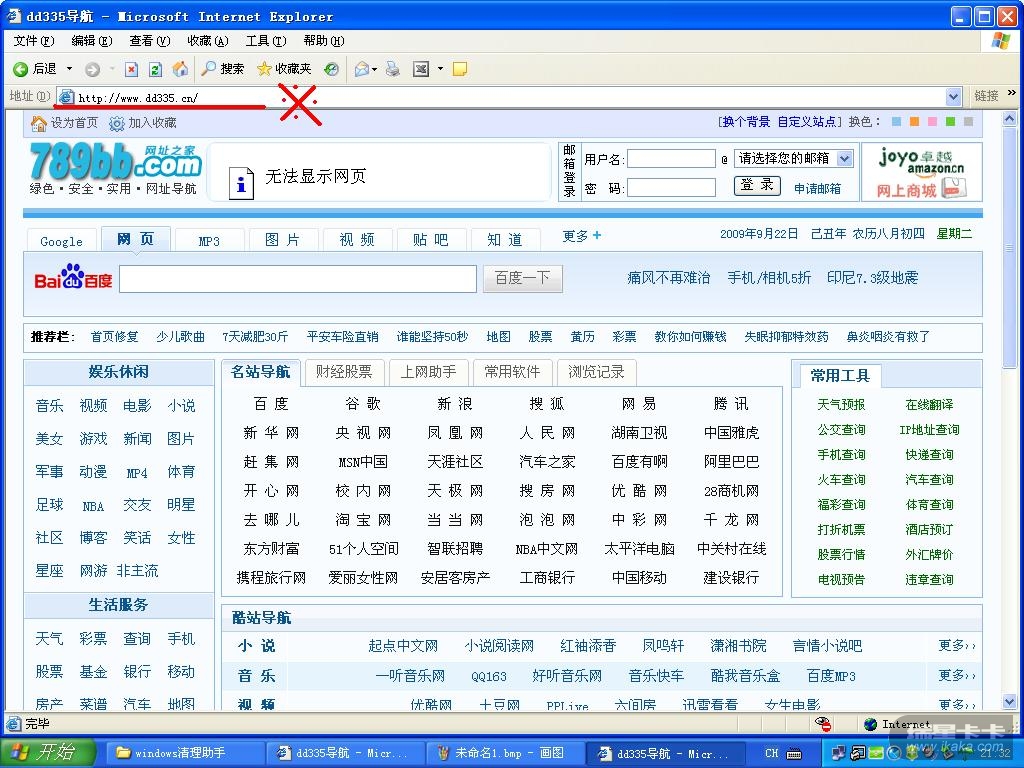Click the Baidu logo
This screenshot has height=768, width=1024.
(x=73, y=278)
